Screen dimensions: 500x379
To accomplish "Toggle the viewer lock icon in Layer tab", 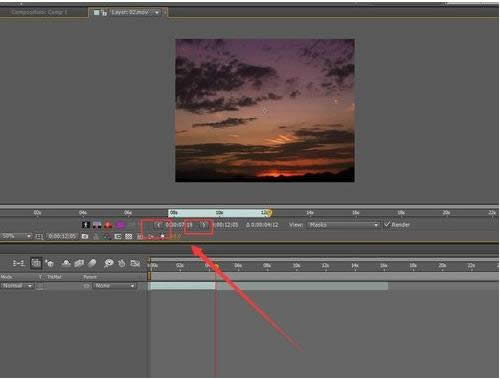I will click(x=104, y=13).
